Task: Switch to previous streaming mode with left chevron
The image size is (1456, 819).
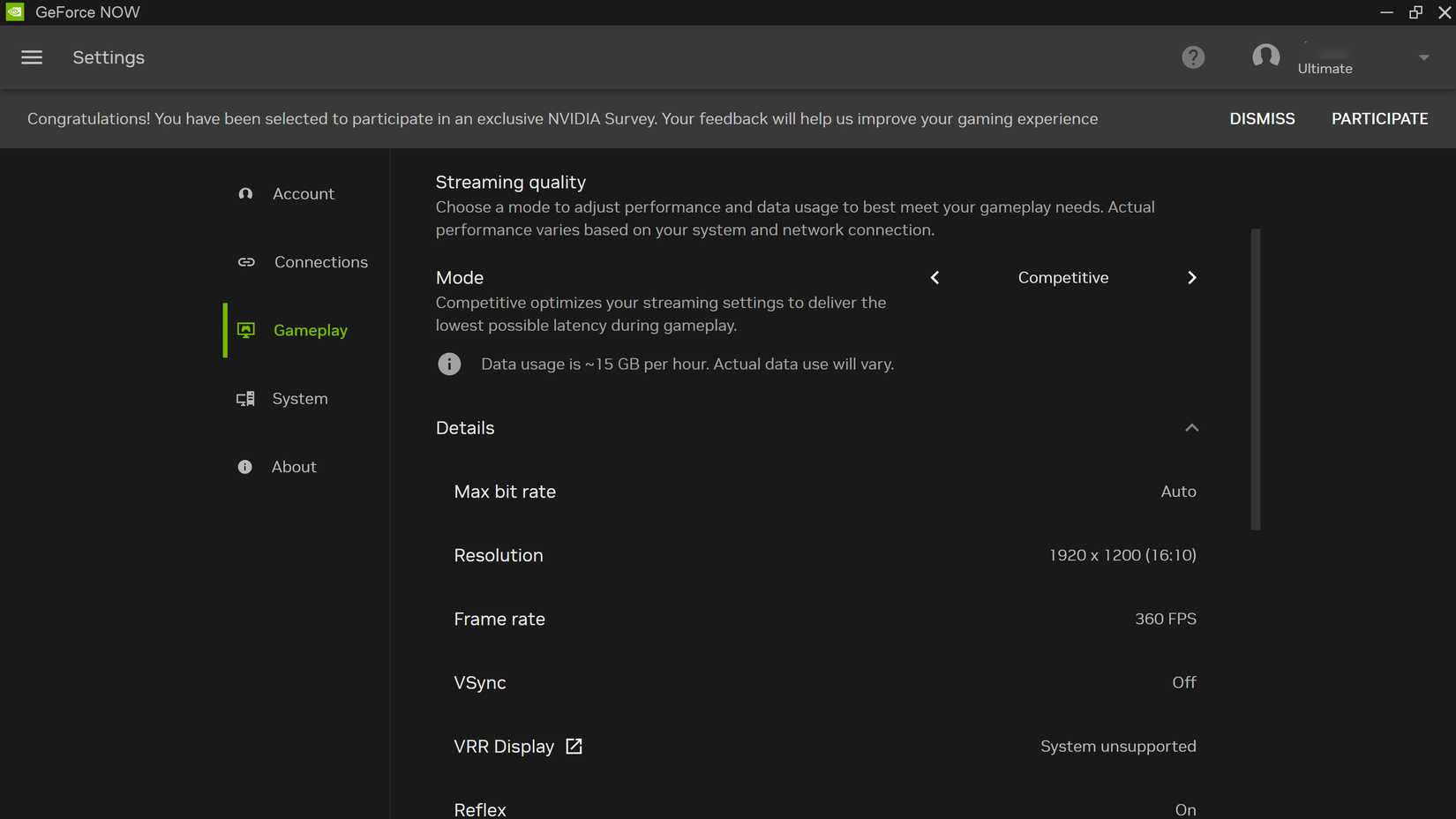Action: (x=934, y=277)
